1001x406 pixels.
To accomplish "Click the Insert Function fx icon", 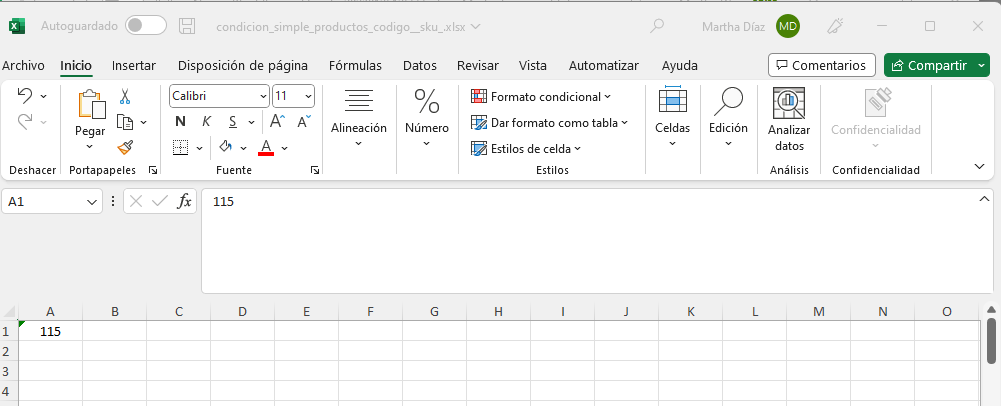I will tap(184, 201).
